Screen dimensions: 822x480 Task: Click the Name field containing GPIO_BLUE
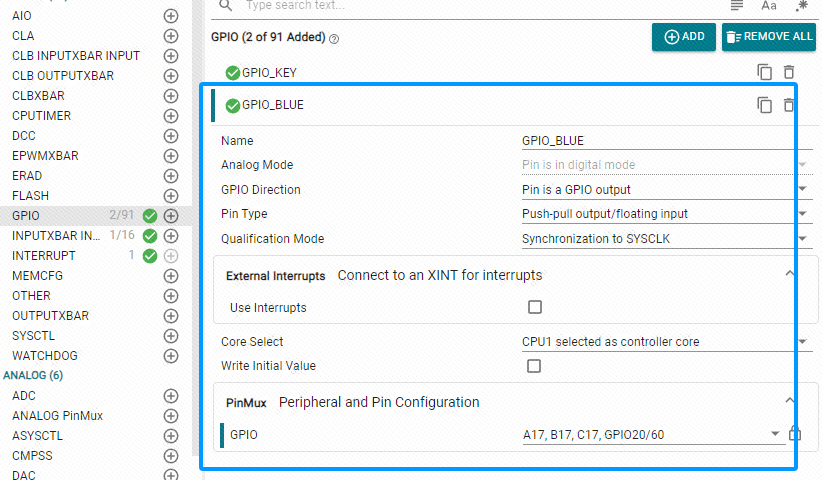(667, 141)
